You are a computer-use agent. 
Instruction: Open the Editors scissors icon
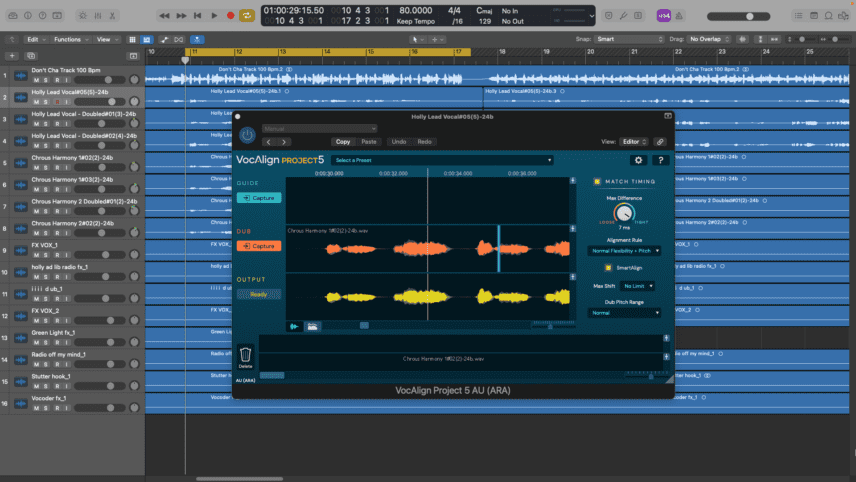pyautogui.click(x=112, y=16)
